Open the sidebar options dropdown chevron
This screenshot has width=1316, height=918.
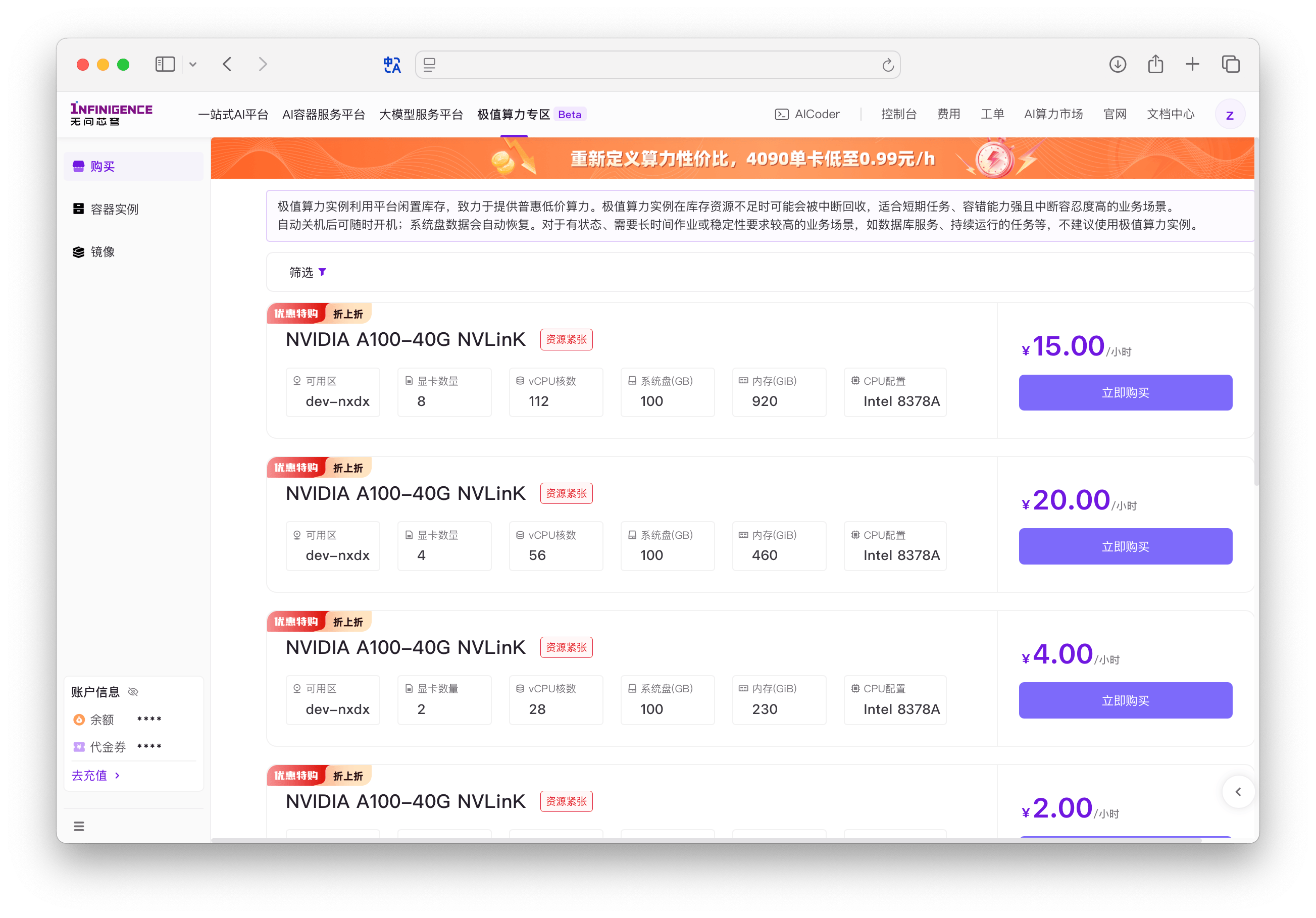pyautogui.click(x=193, y=64)
